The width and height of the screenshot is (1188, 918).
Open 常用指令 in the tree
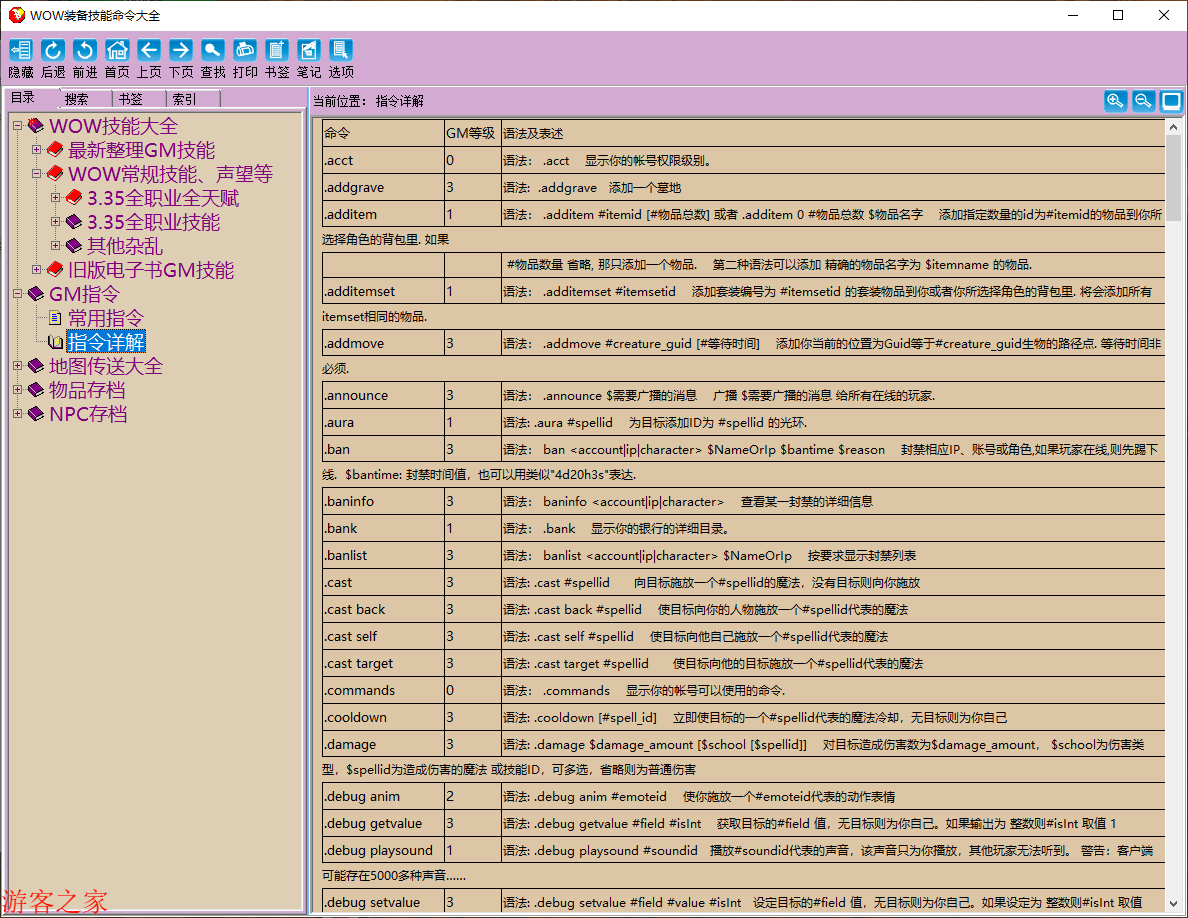click(106, 318)
